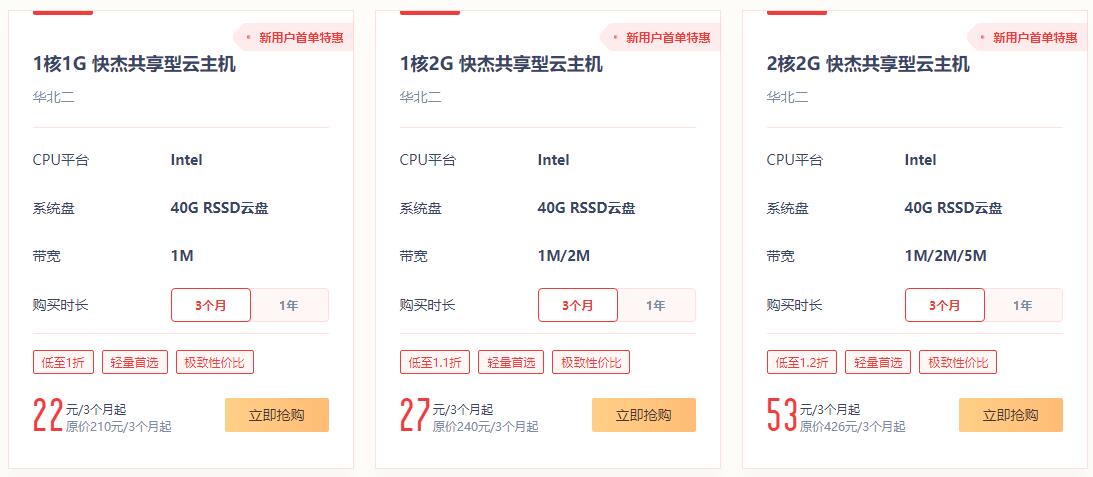
Task: Click the 低至1.2折 discount tag
Action: click(802, 362)
